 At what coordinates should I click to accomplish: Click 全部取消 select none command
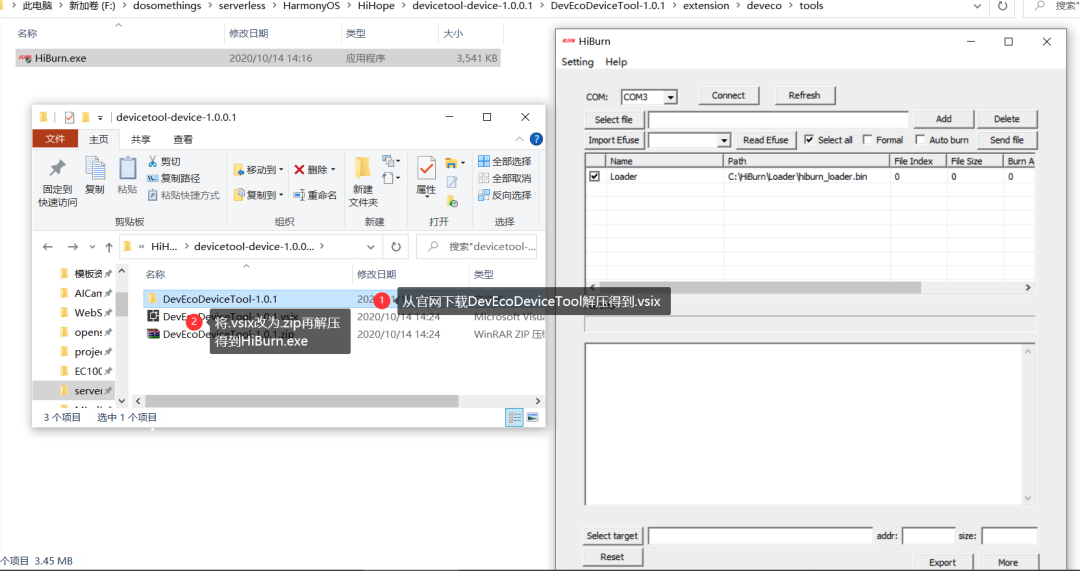(505, 178)
